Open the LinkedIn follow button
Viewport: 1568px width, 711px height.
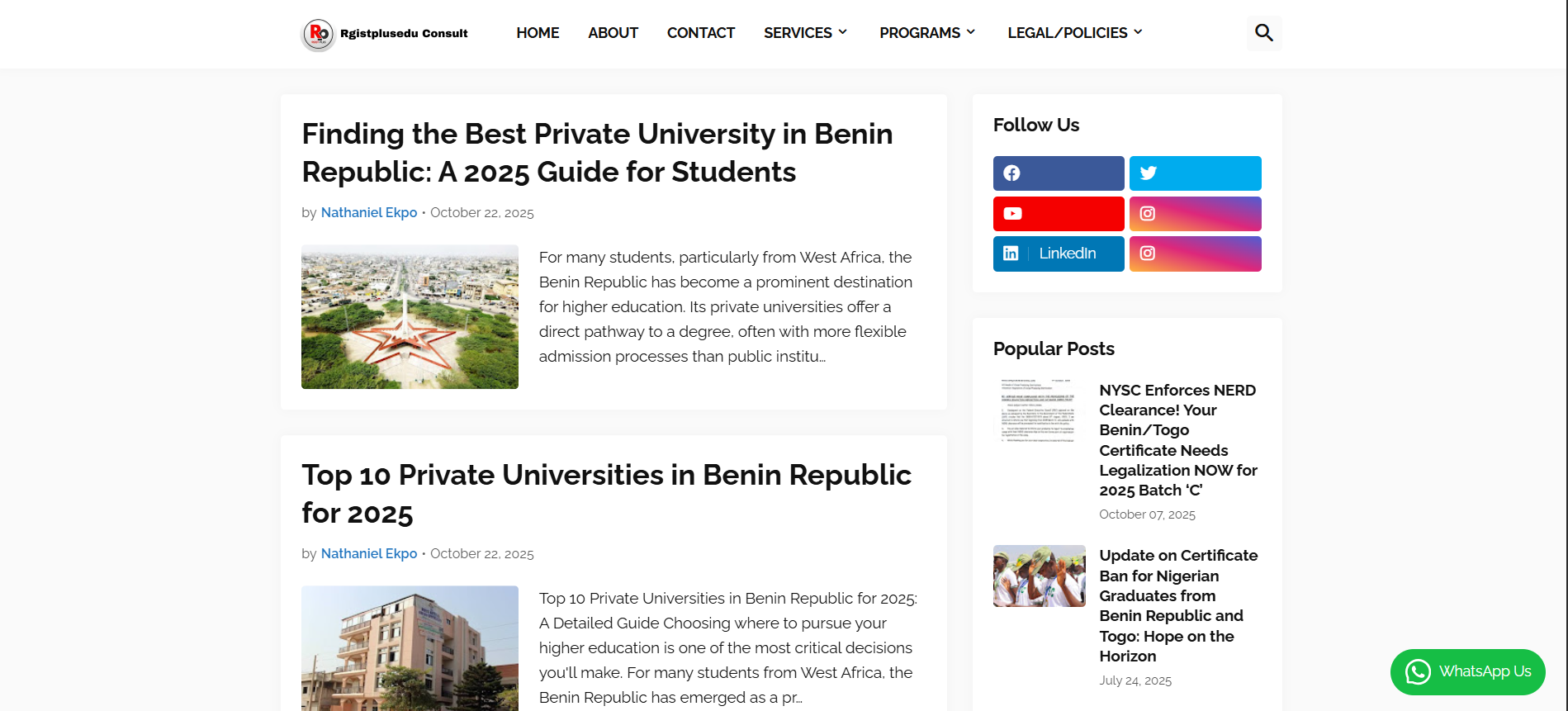tap(1058, 254)
